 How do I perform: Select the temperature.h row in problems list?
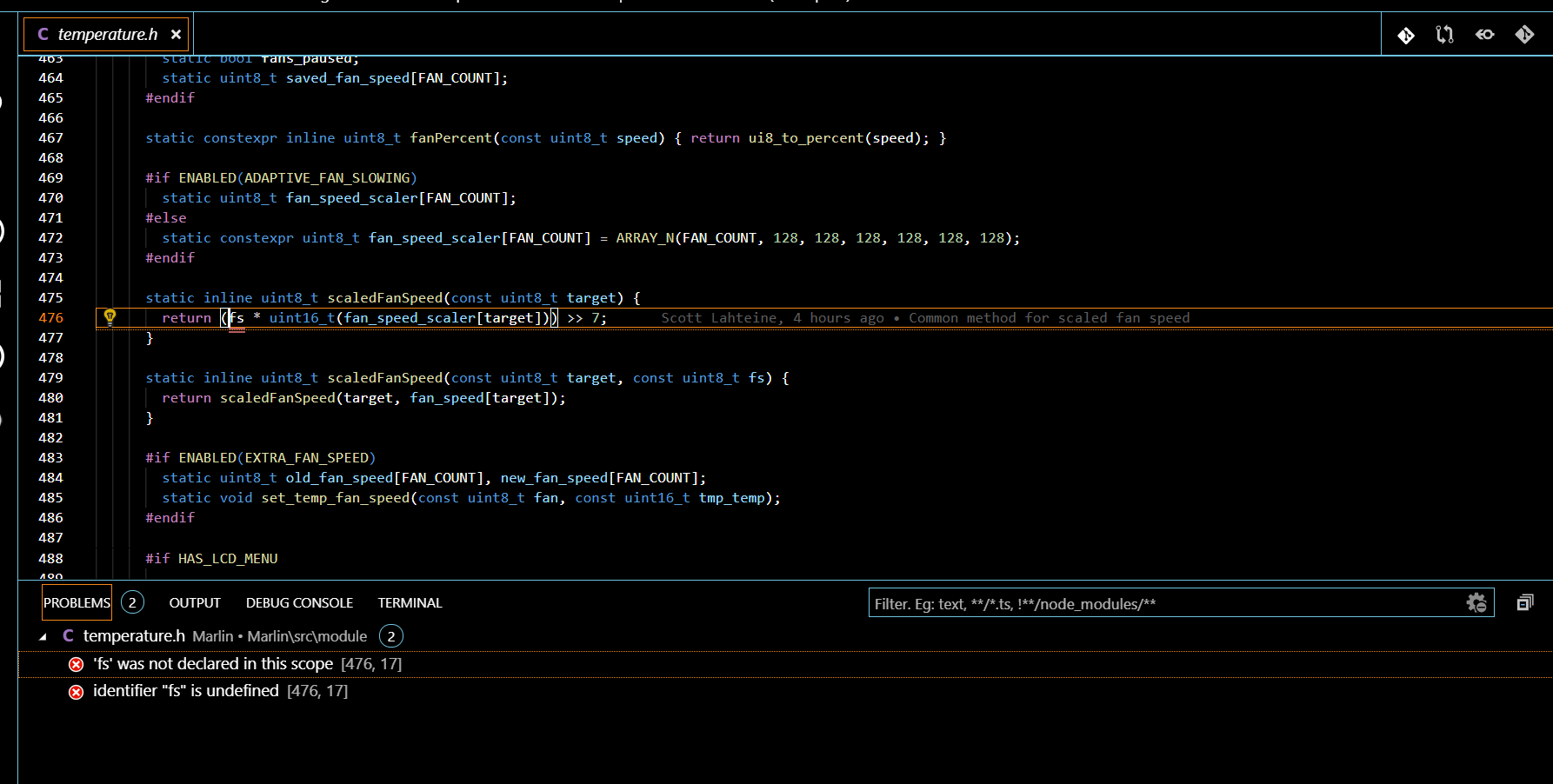(x=785, y=636)
